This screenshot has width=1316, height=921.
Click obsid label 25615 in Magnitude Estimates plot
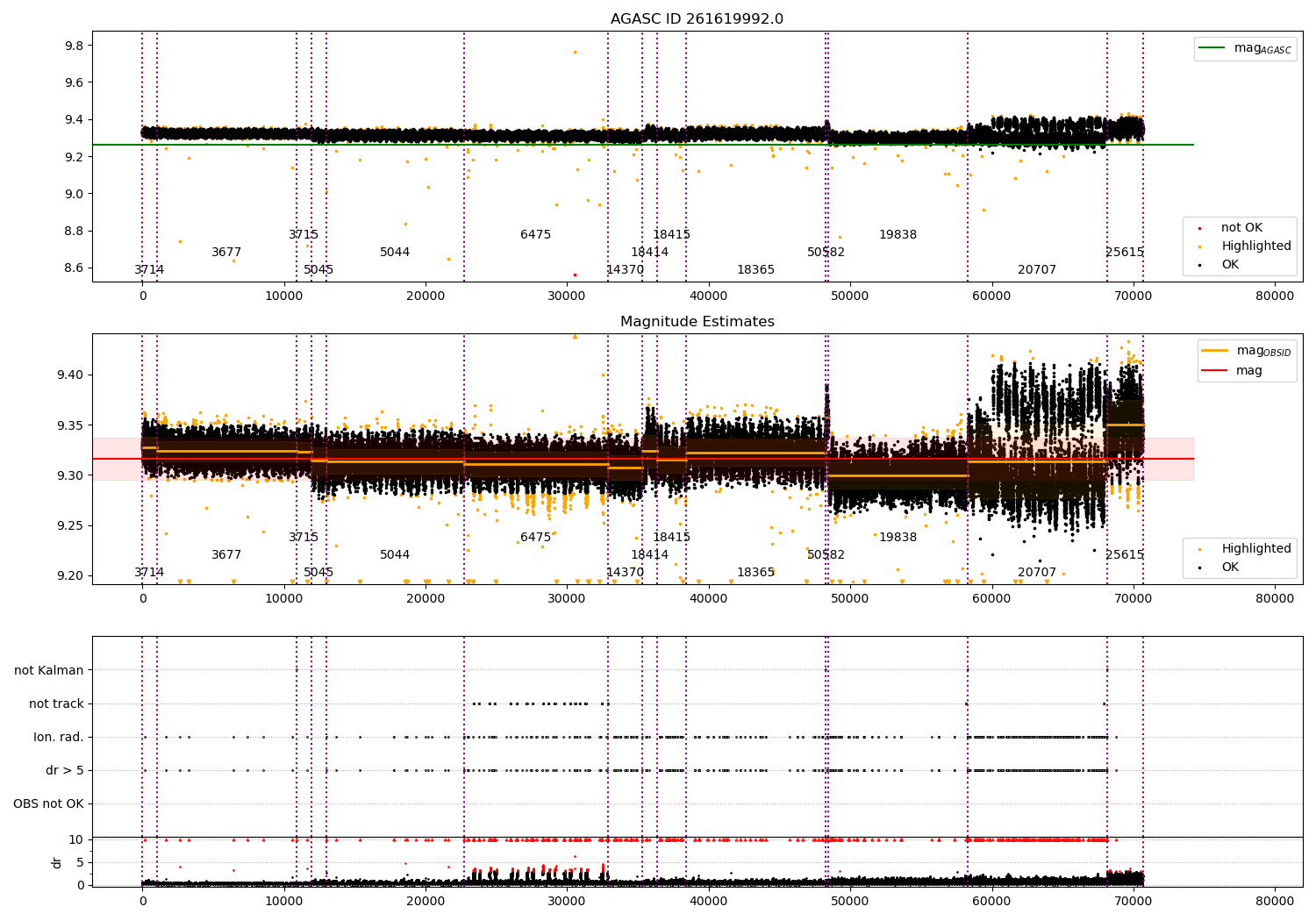(1125, 555)
